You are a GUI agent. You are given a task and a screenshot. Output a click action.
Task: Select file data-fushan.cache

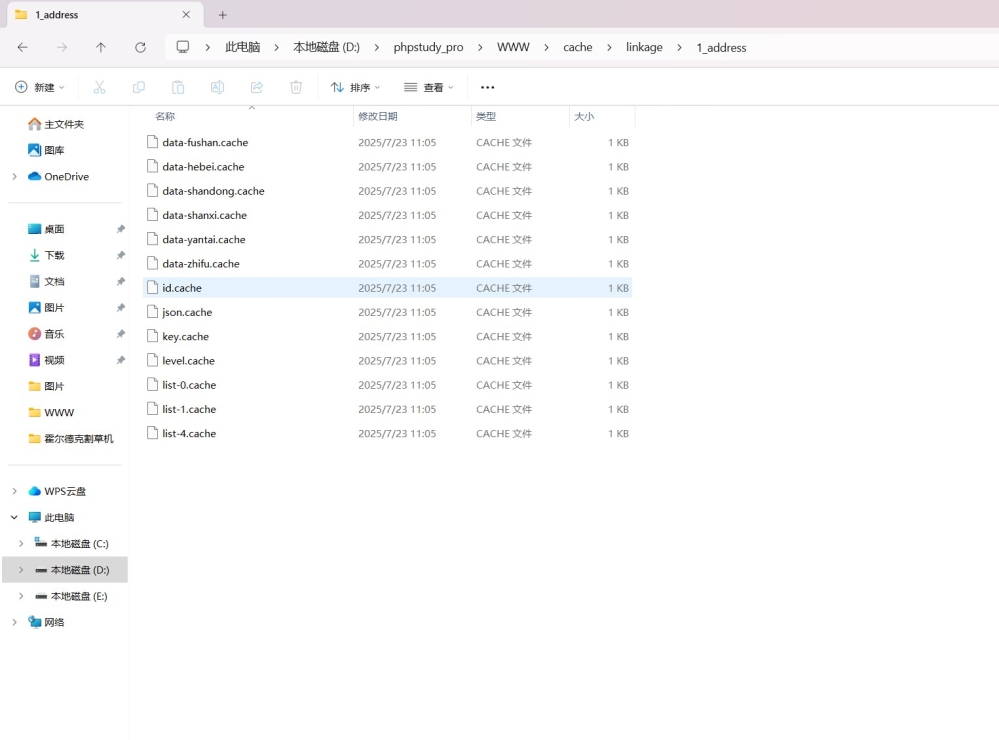point(387,142)
